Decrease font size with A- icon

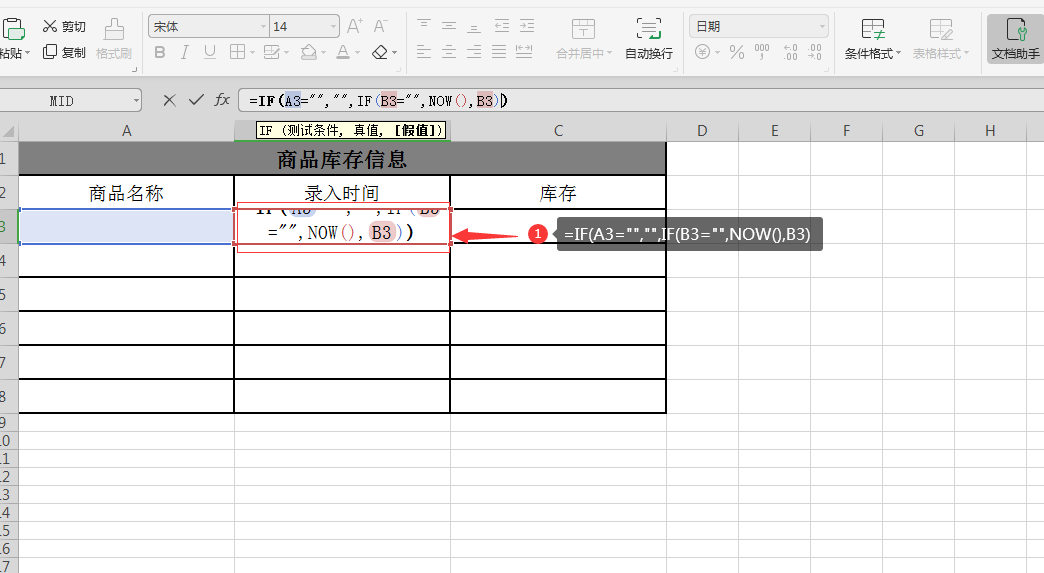(x=380, y=26)
